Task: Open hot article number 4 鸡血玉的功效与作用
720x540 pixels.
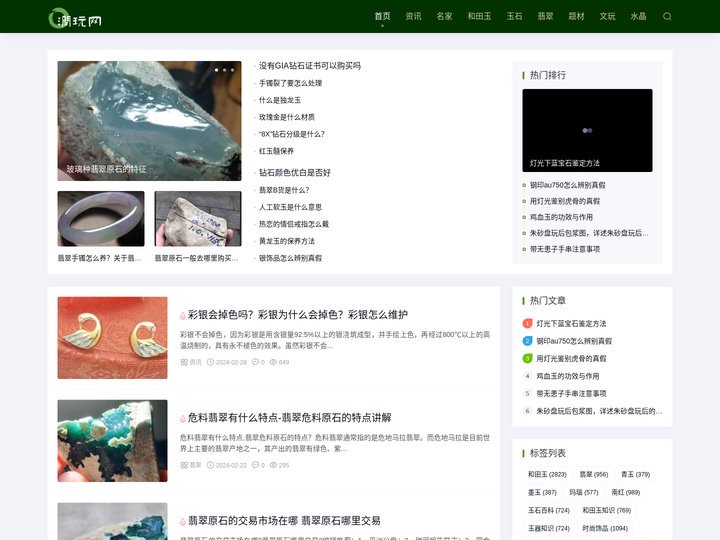Action: point(568,376)
